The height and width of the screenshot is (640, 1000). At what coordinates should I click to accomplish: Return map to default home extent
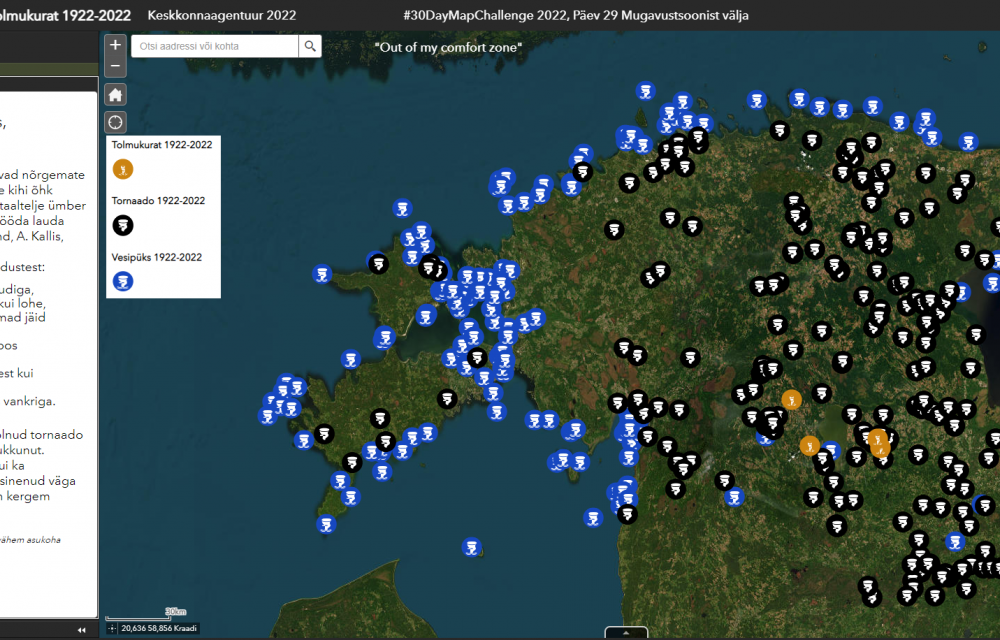(115, 95)
